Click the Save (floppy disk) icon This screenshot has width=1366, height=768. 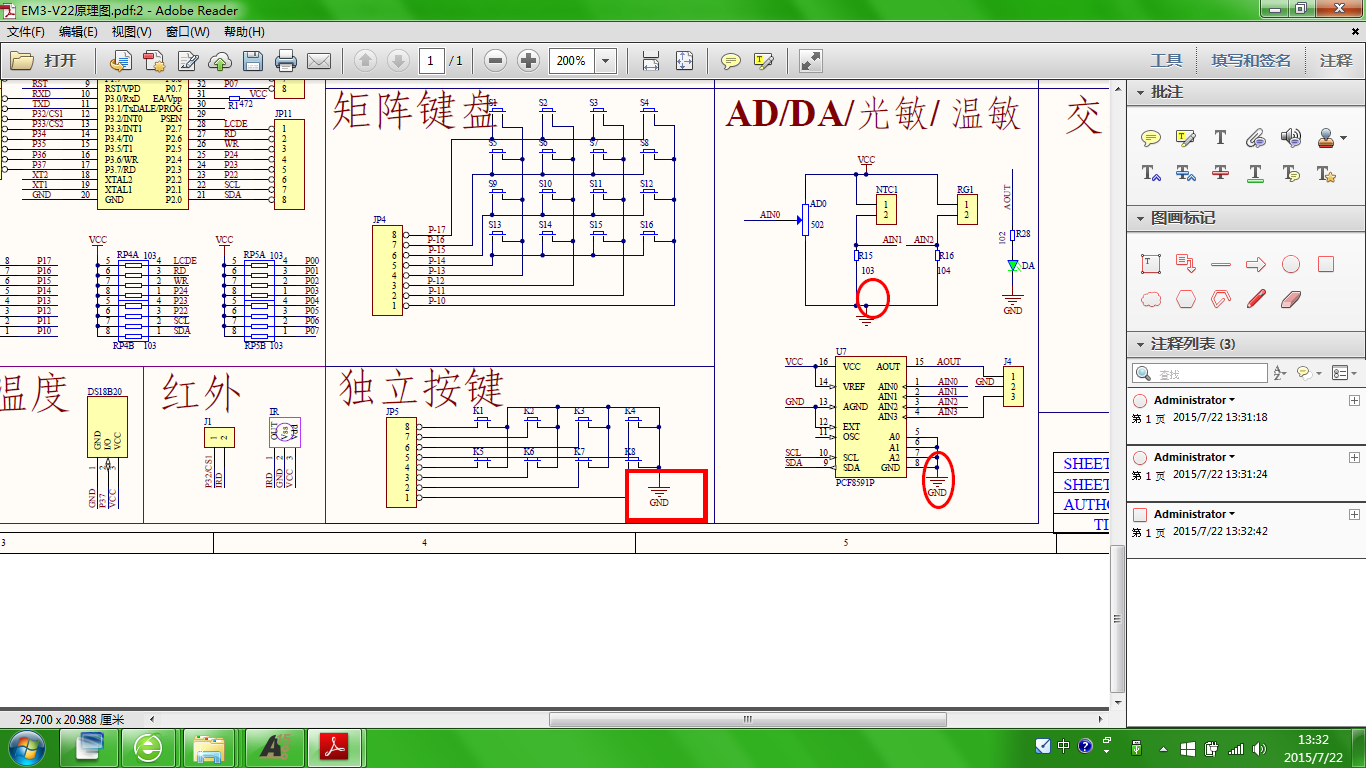click(253, 61)
